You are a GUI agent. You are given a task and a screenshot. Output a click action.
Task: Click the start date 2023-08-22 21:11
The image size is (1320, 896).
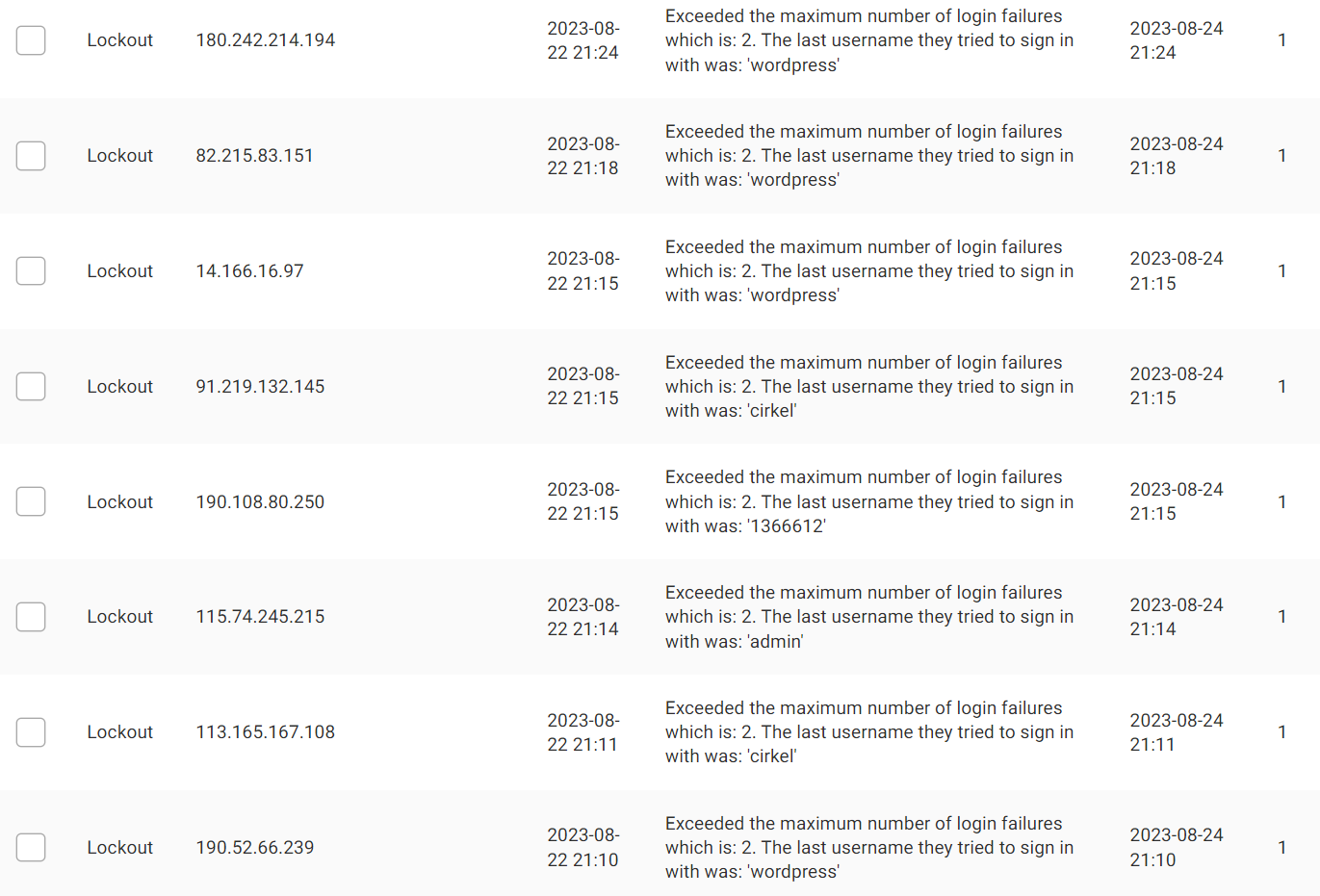click(x=582, y=732)
